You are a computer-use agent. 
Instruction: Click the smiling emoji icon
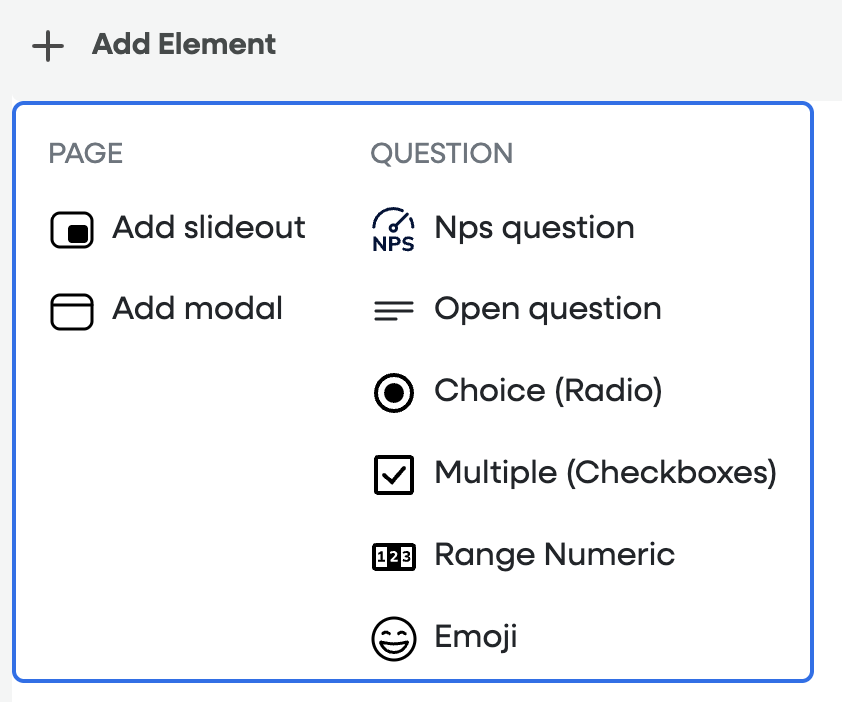(393, 639)
